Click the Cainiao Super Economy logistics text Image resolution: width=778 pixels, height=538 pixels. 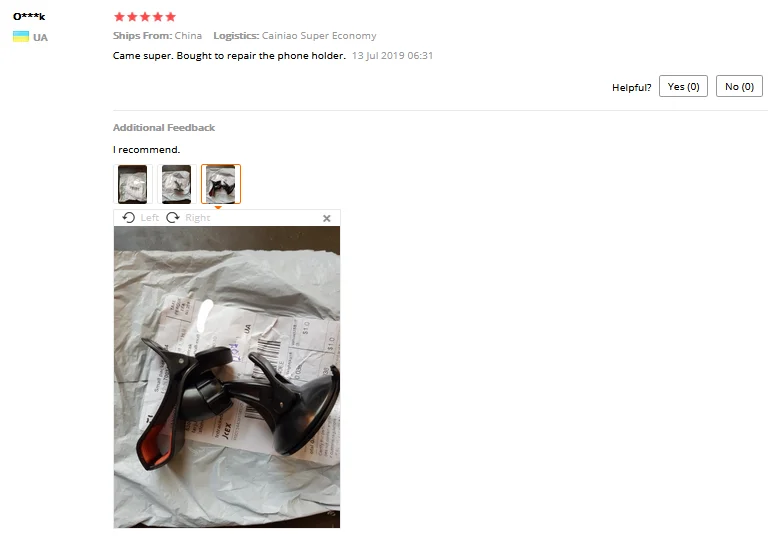coord(319,36)
